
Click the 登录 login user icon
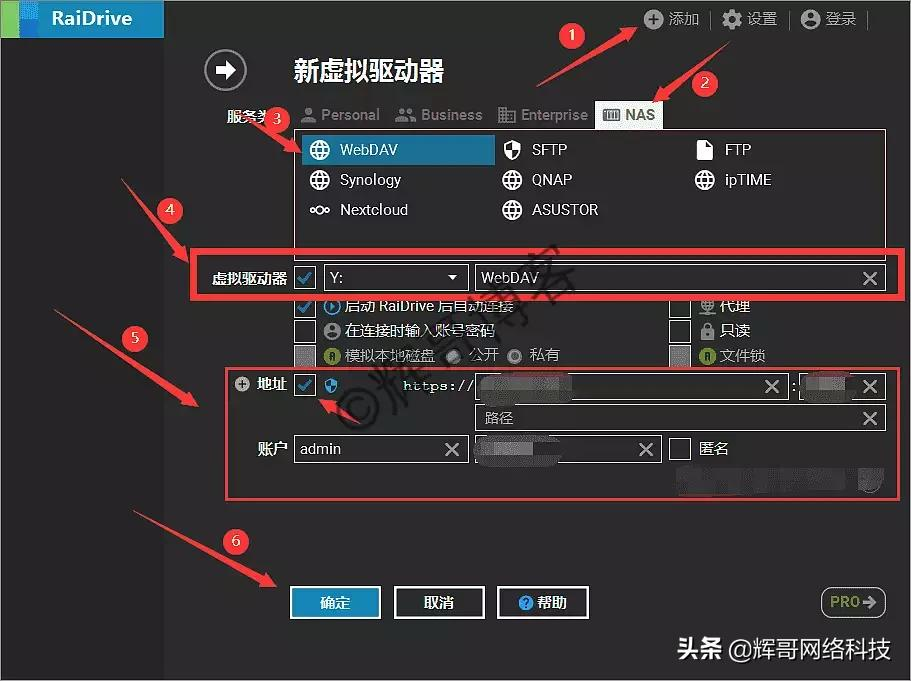[x=810, y=19]
